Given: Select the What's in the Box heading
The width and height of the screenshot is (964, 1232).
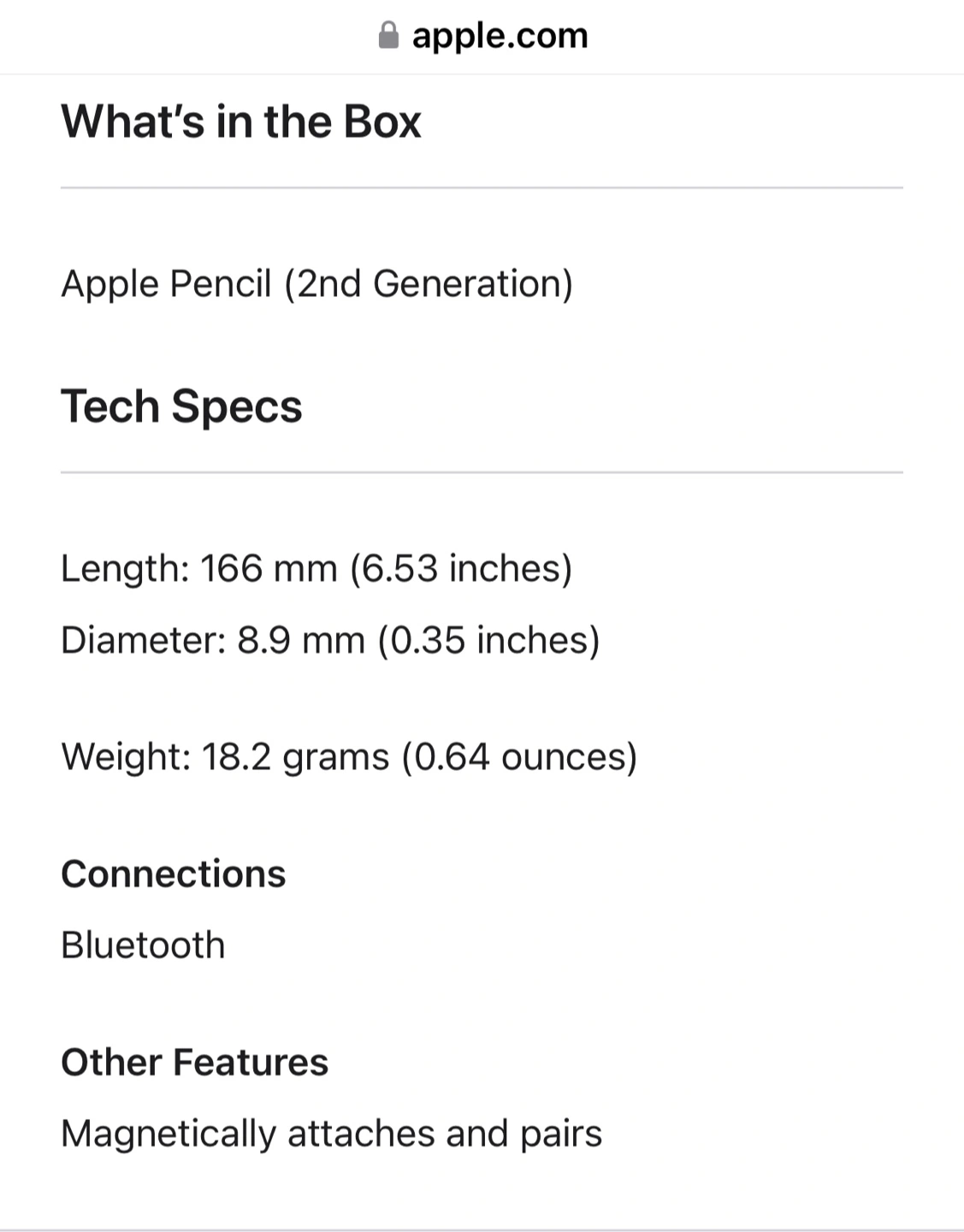Looking at the screenshot, I should (x=241, y=121).
